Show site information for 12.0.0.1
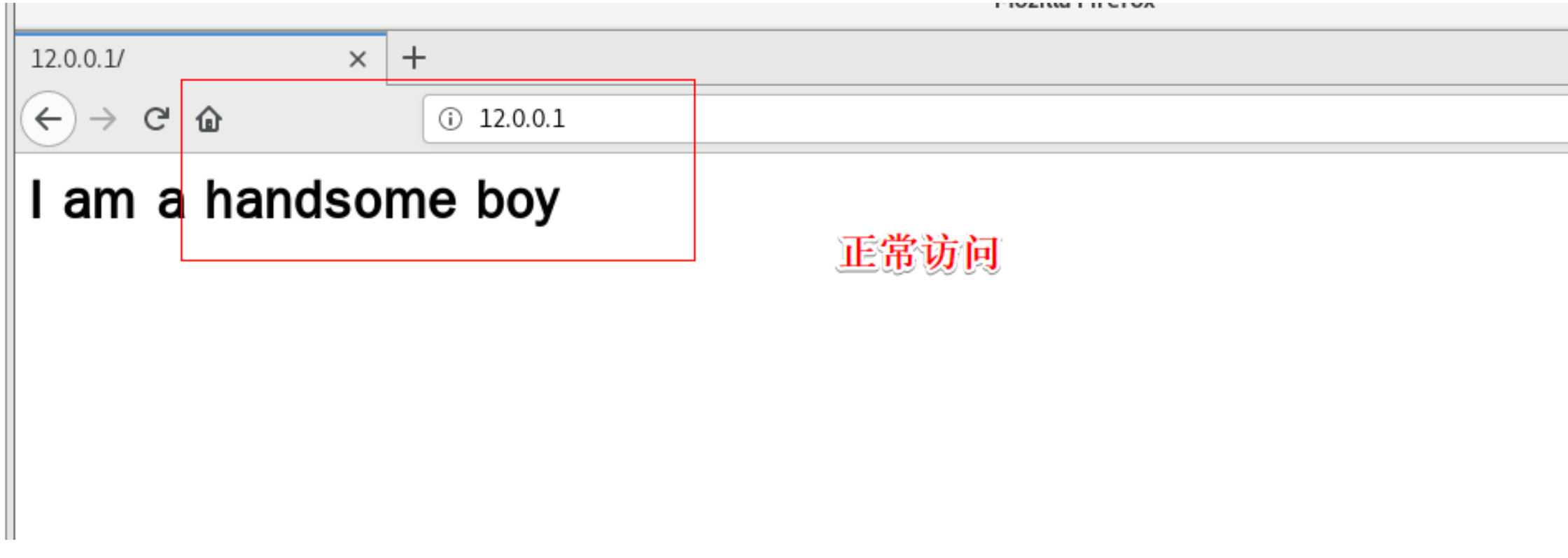 450,119
